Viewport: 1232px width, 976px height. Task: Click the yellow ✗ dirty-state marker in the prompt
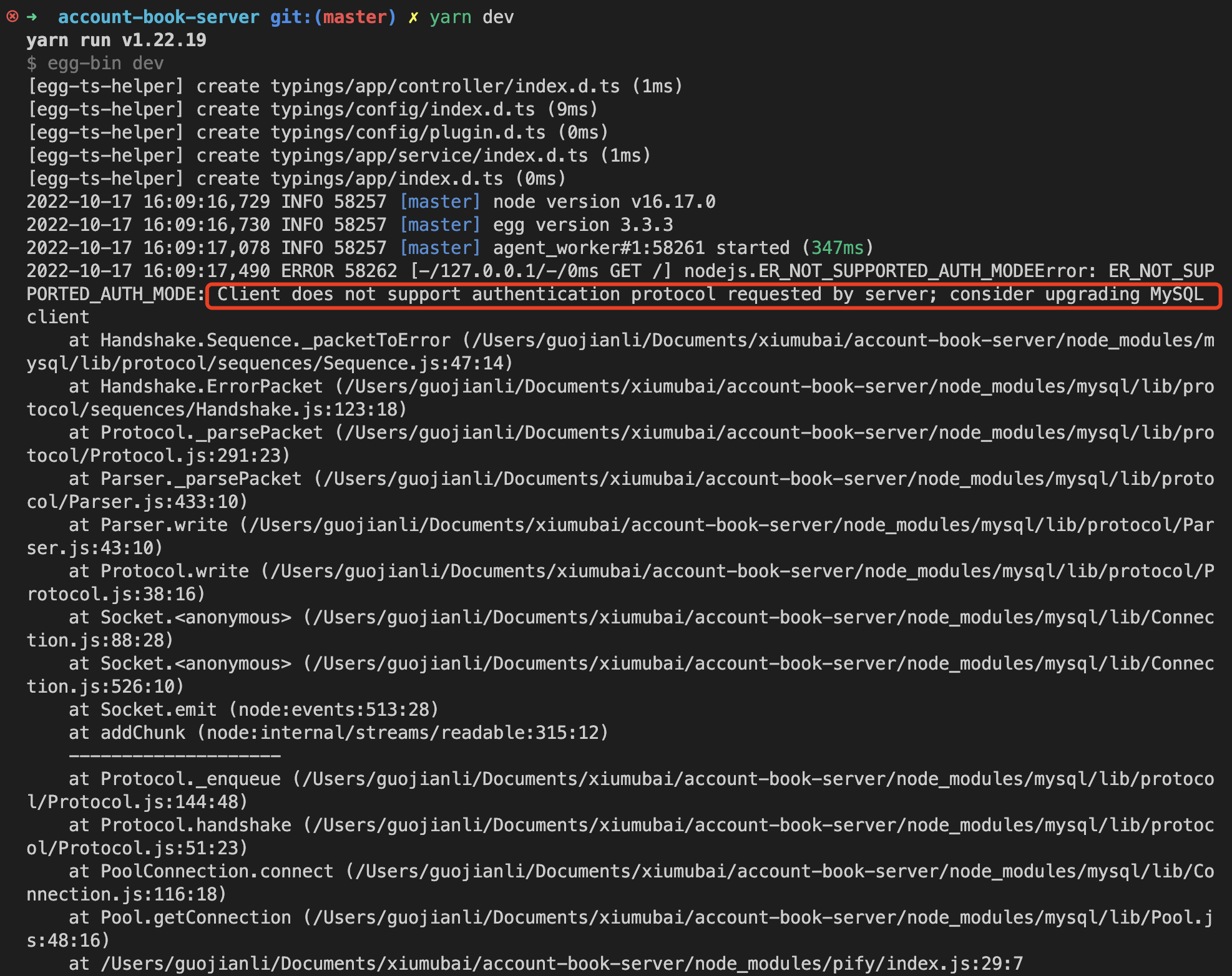coord(413,17)
